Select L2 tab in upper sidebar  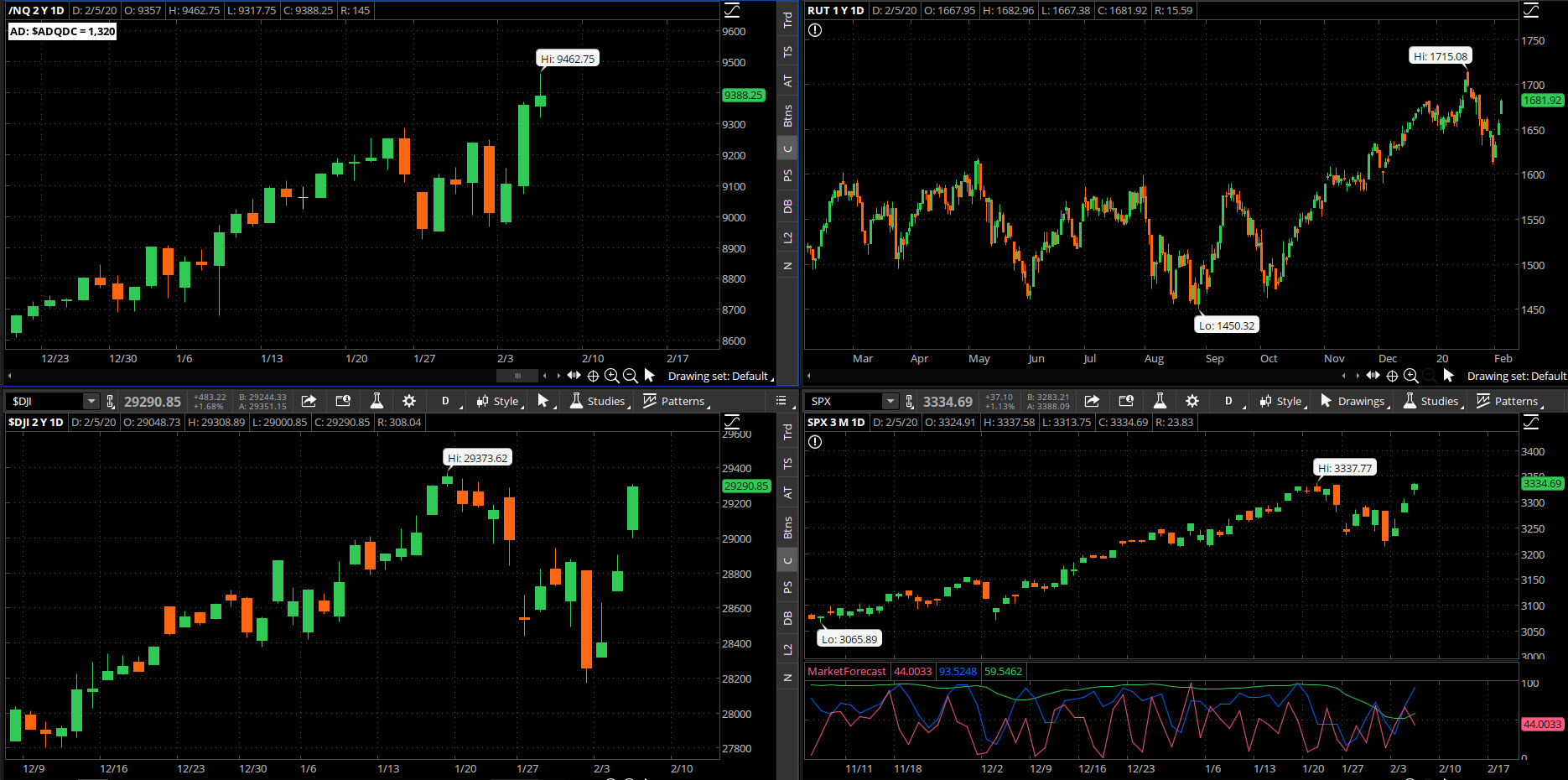(787, 238)
